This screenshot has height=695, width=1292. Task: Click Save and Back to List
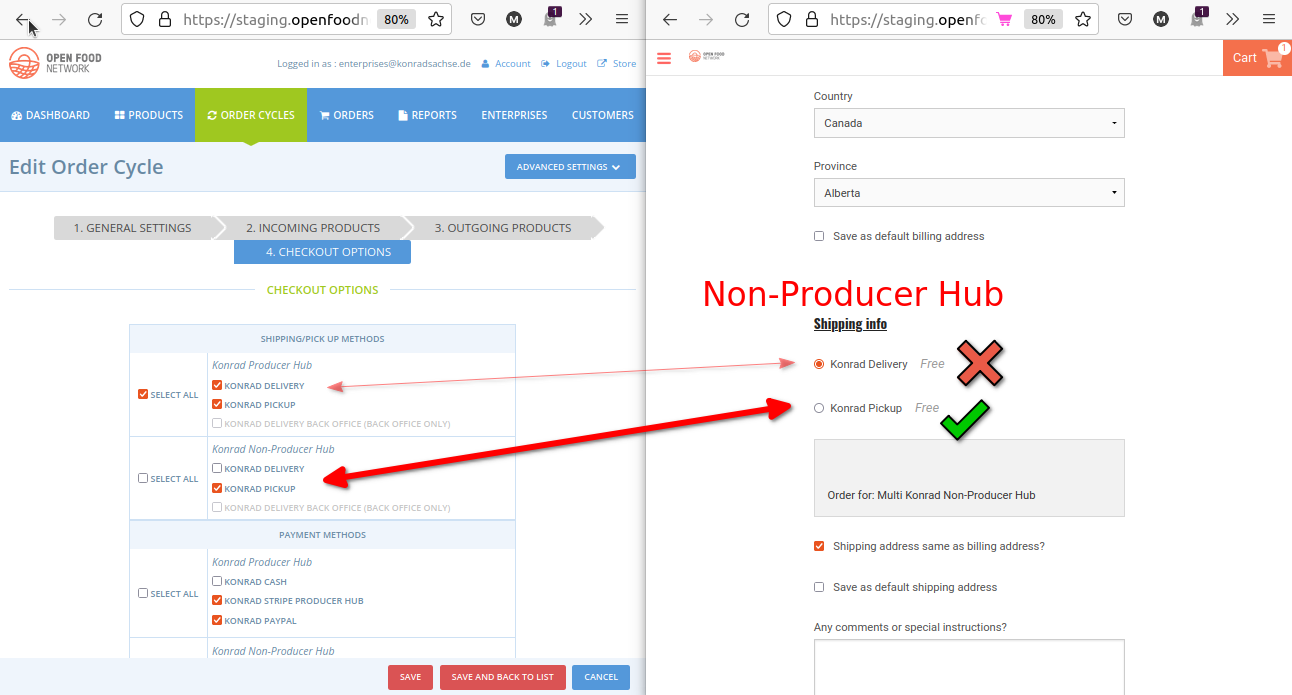(503, 677)
